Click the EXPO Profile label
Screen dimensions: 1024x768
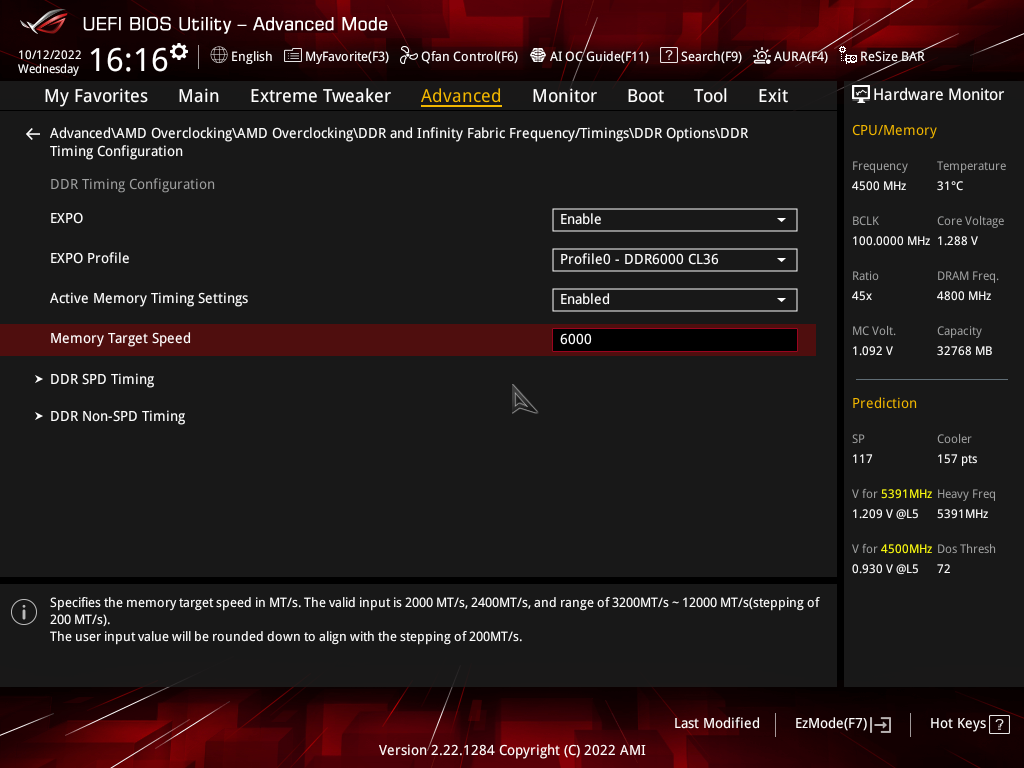click(89, 259)
